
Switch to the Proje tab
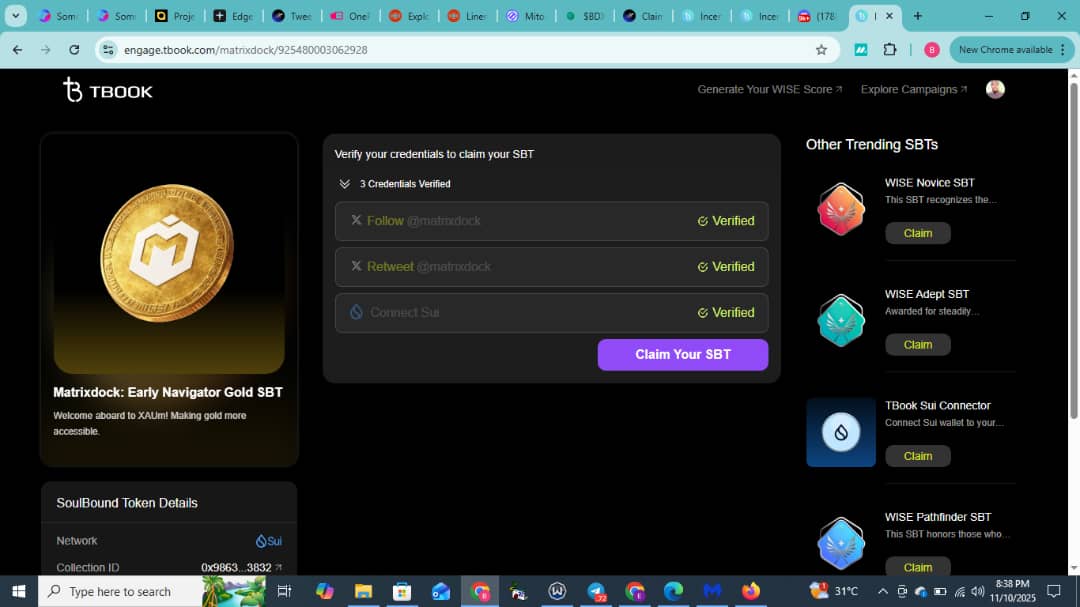(x=174, y=15)
